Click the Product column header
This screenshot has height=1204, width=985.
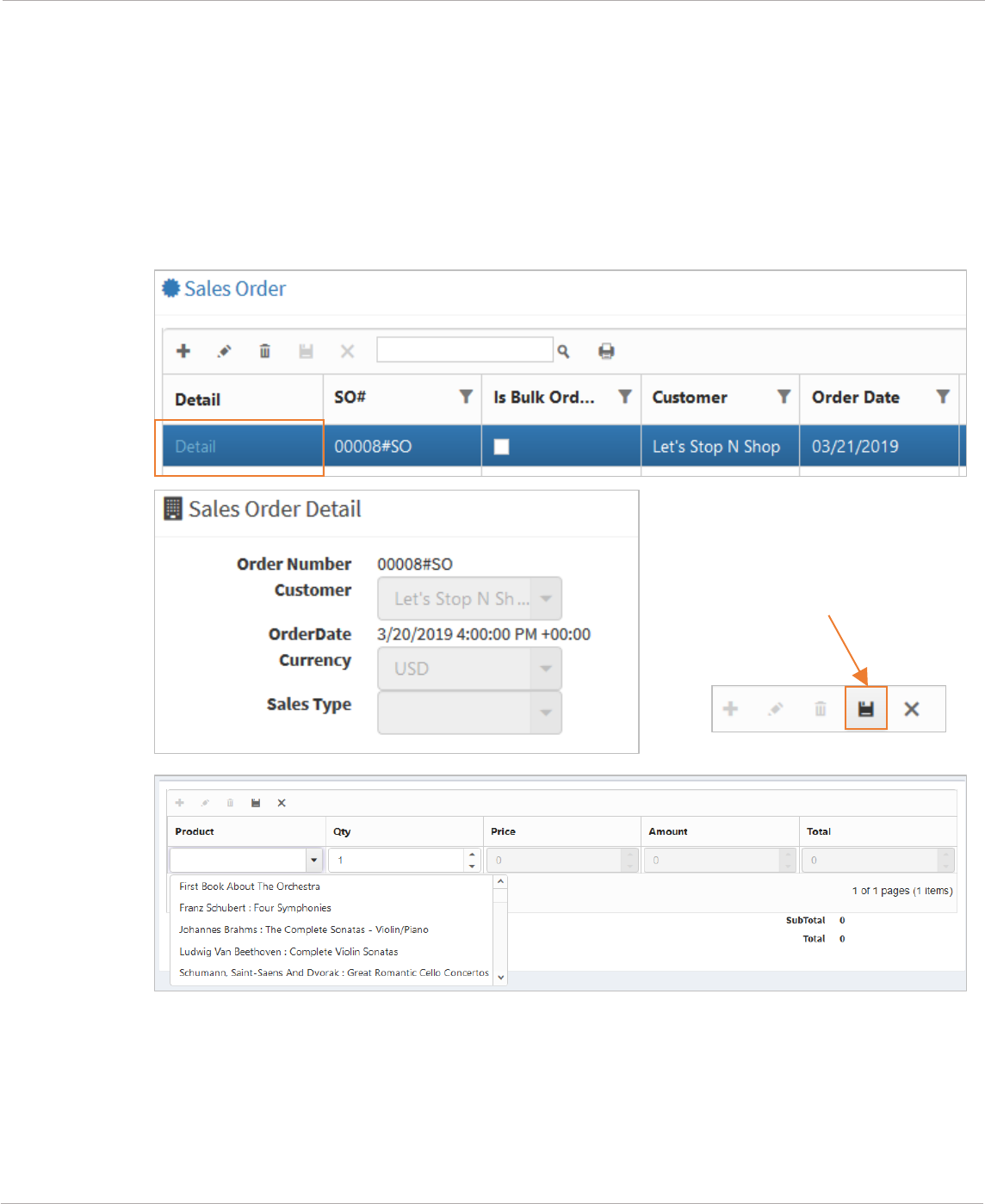pos(195,831)
